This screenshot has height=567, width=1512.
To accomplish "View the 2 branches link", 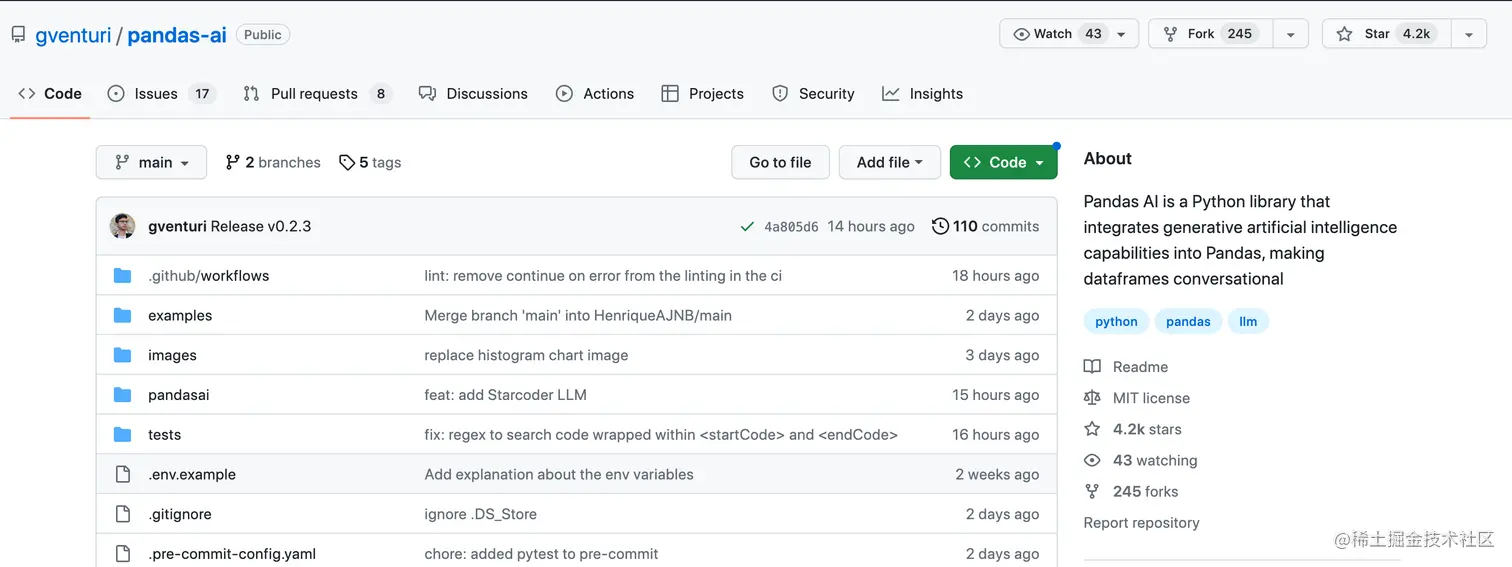I will (x=273, y=163).
